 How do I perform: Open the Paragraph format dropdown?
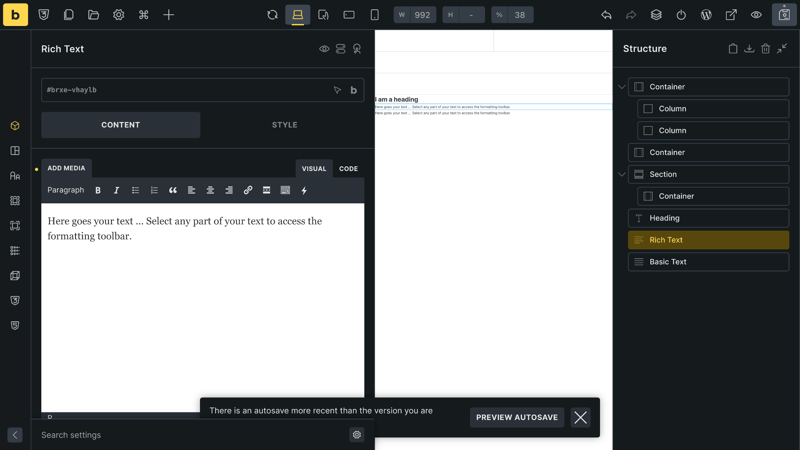pyautogui.click(x=66, y=190)
